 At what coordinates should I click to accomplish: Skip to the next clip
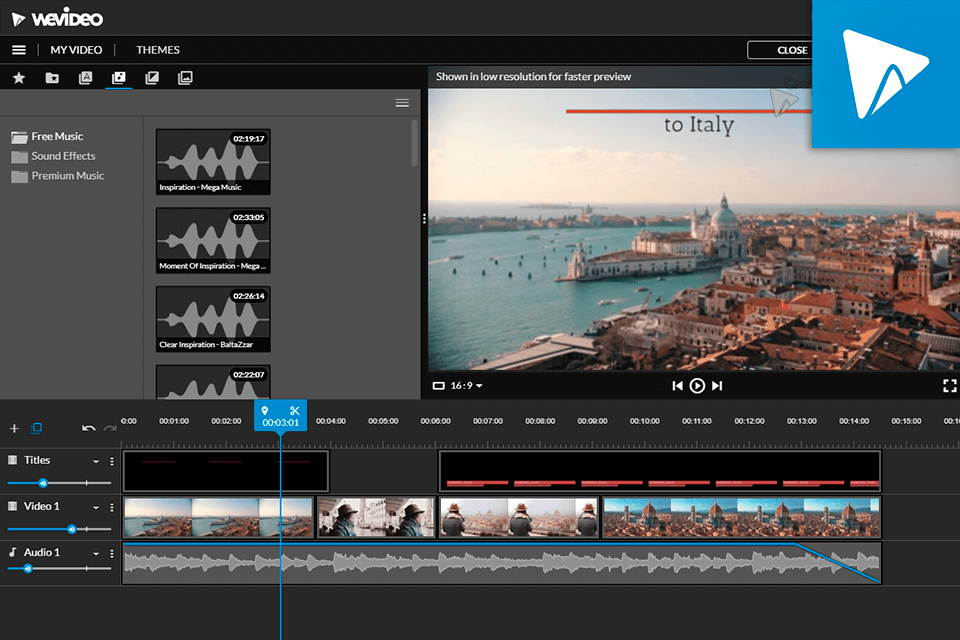(x=717, y=386)
